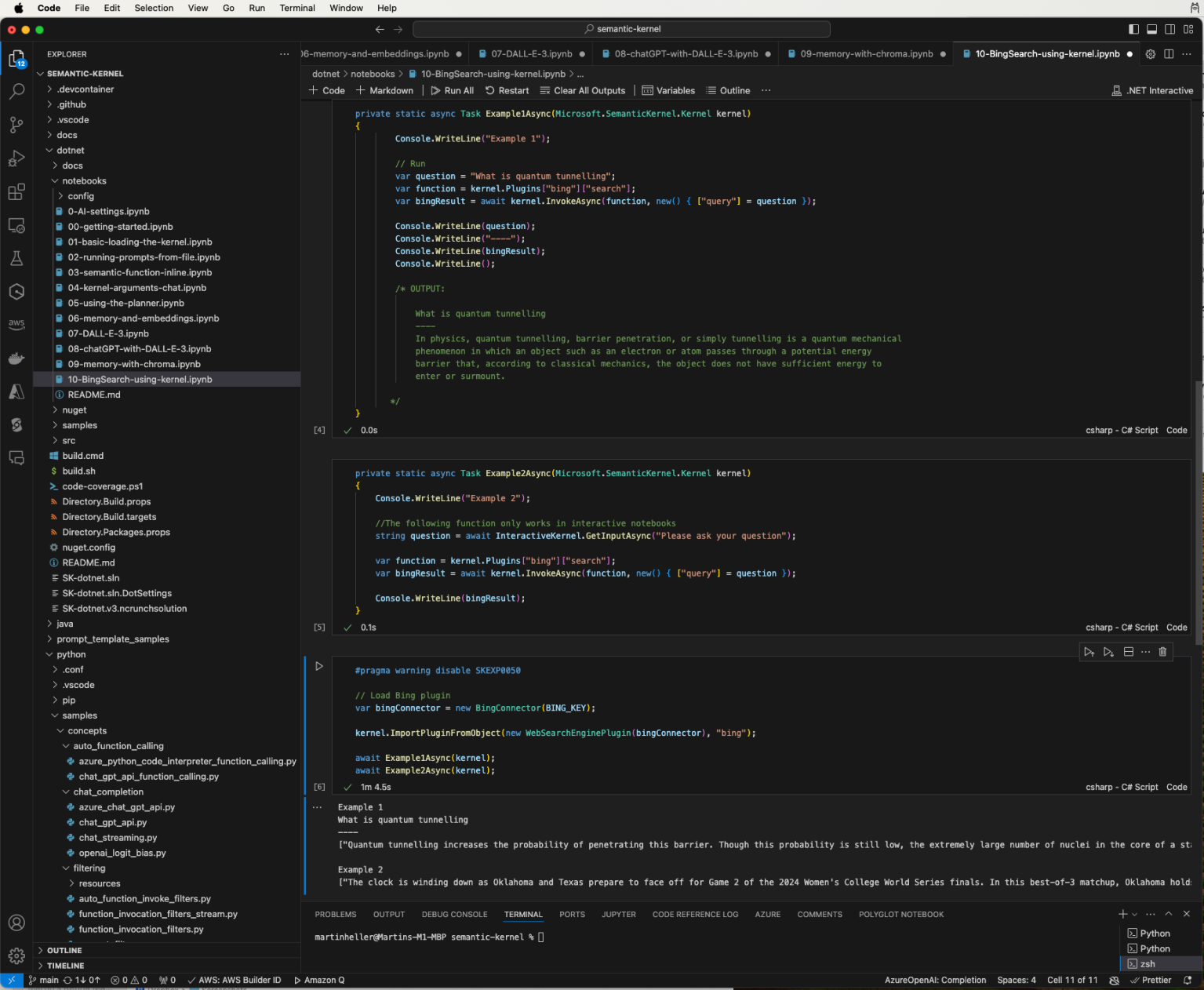Delete the active notebook cell
This screenshot has height=990, width=1204.
(1162, 652)
